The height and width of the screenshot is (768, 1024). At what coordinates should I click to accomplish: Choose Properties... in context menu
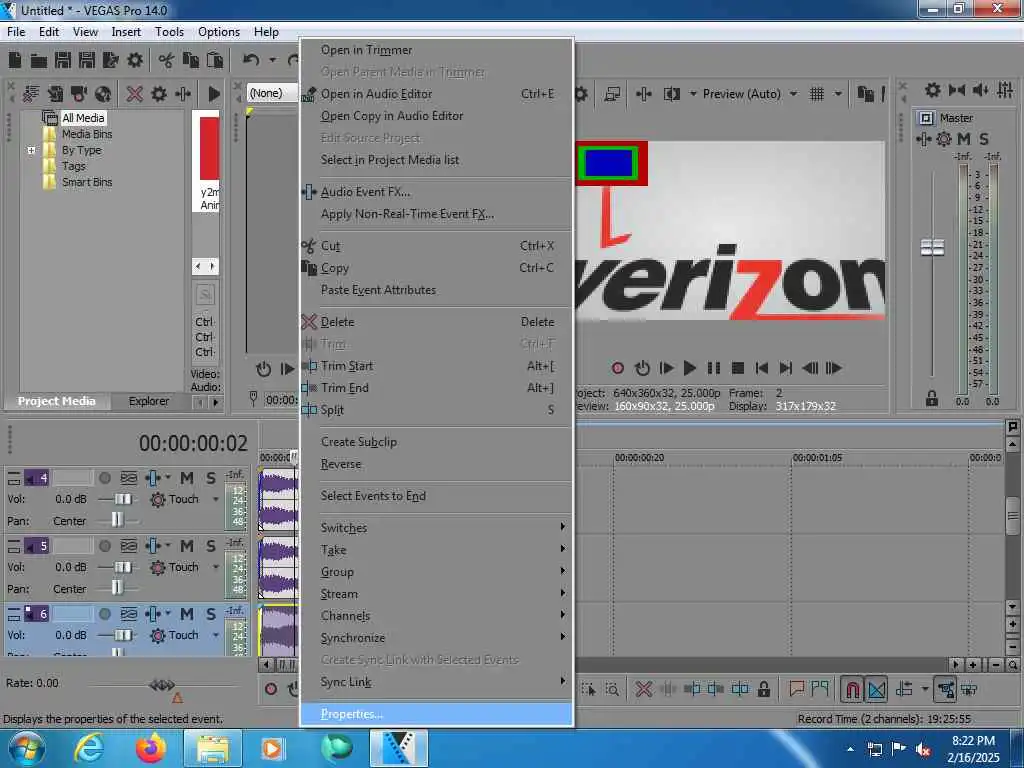coord(436,714)
